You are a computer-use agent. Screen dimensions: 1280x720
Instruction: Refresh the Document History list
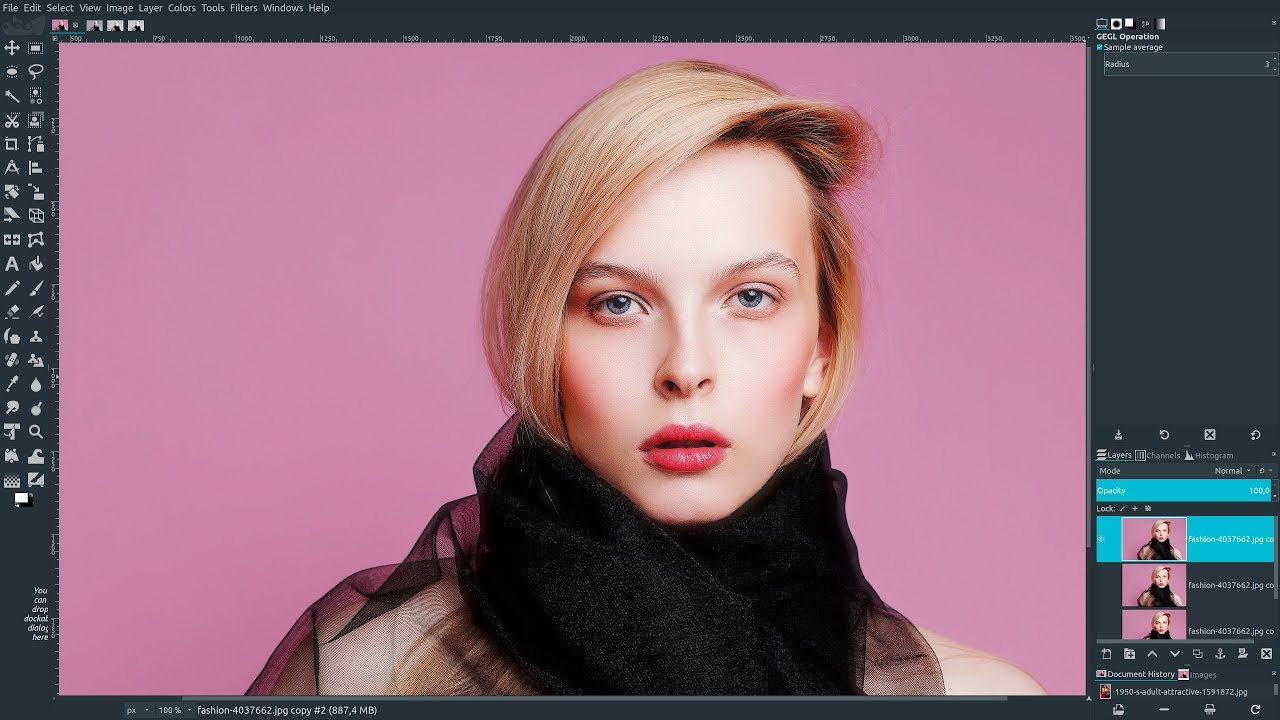(1255, 709)
